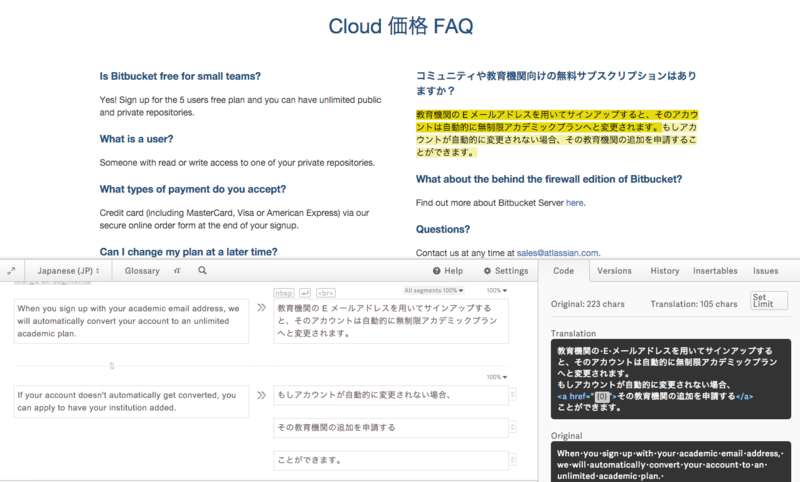Open Help in the editor toolbar
The height and width of the screenshot is (482, 800).
click(x=448, y=271)
